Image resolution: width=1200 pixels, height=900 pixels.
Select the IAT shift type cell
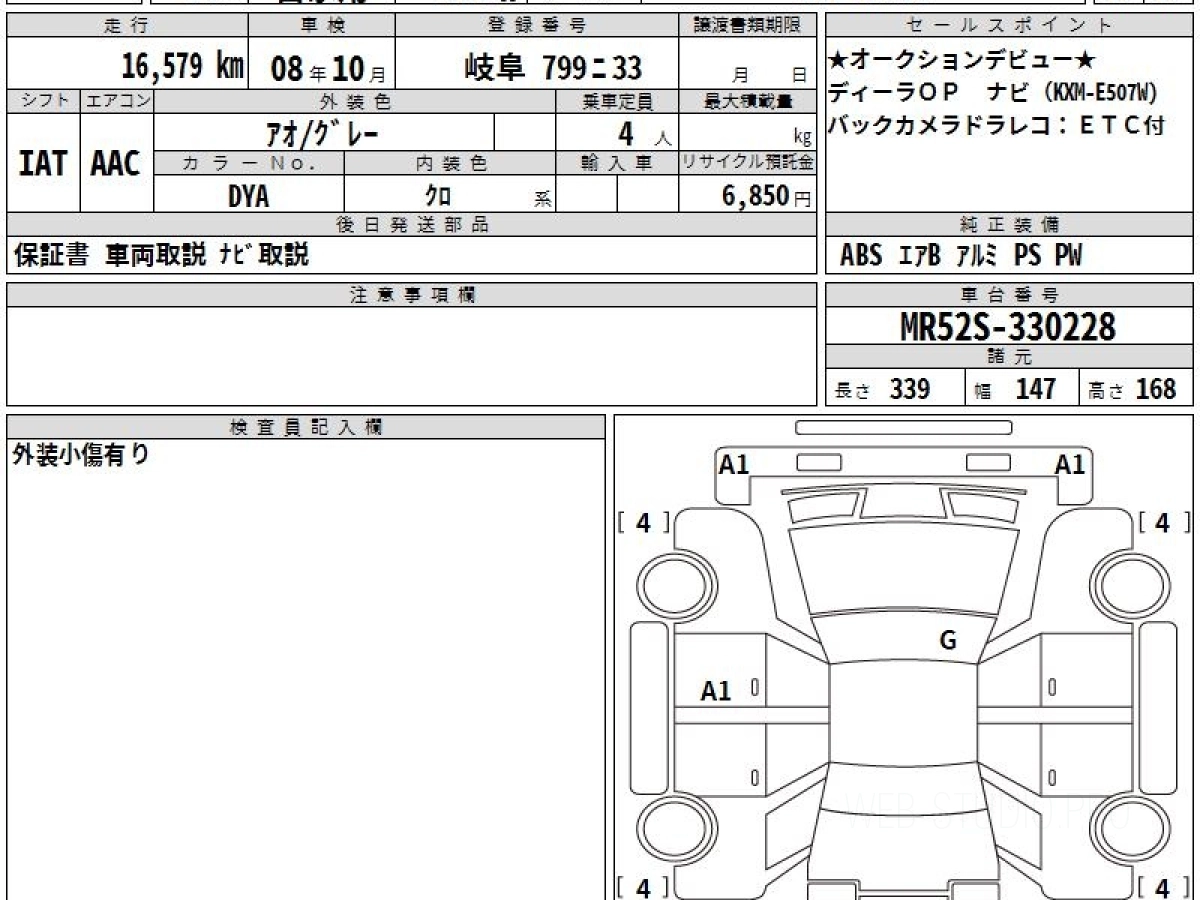pyautogui.click(x=43, y=164)
